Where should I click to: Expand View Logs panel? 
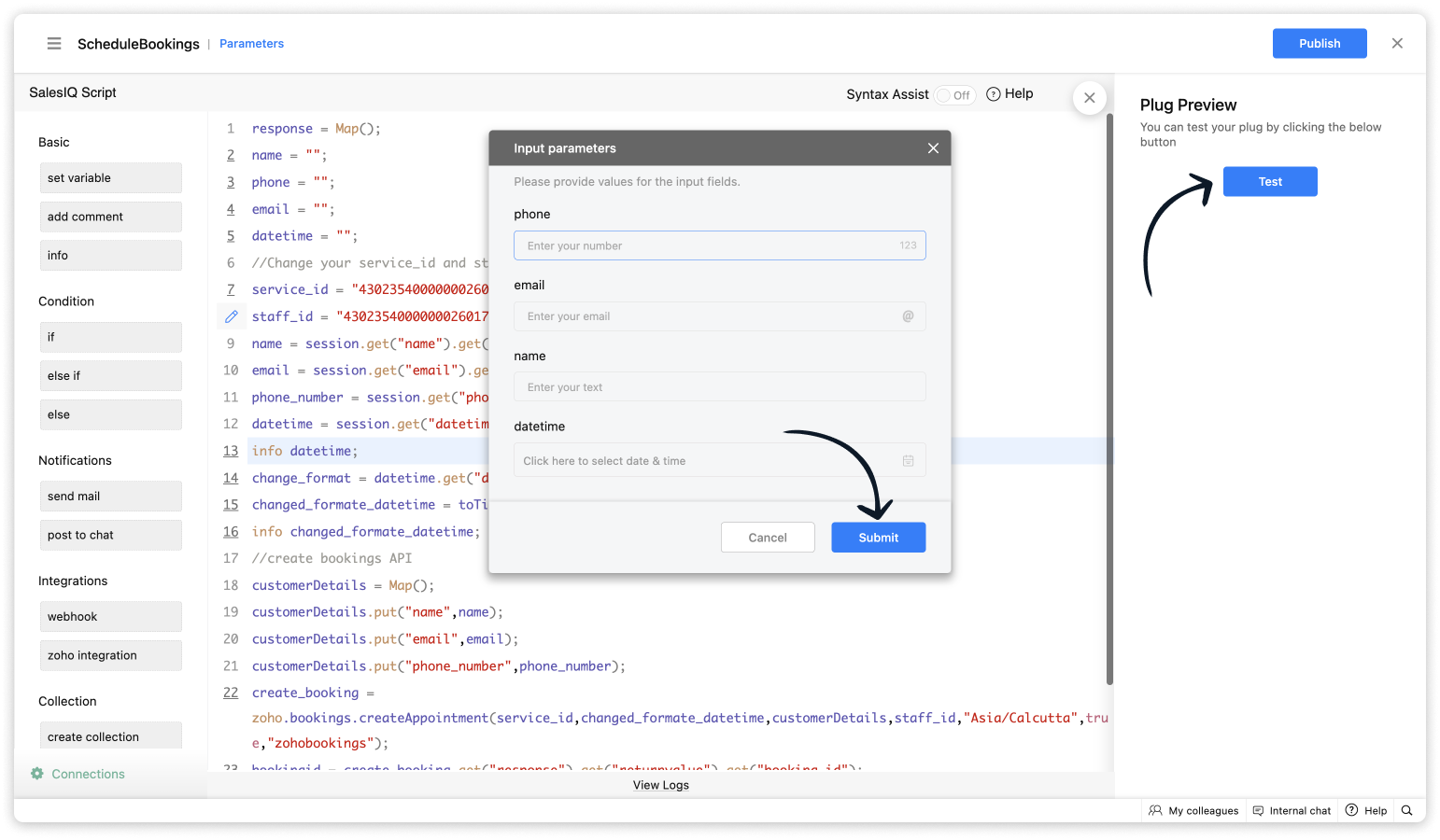coord(660,785)
